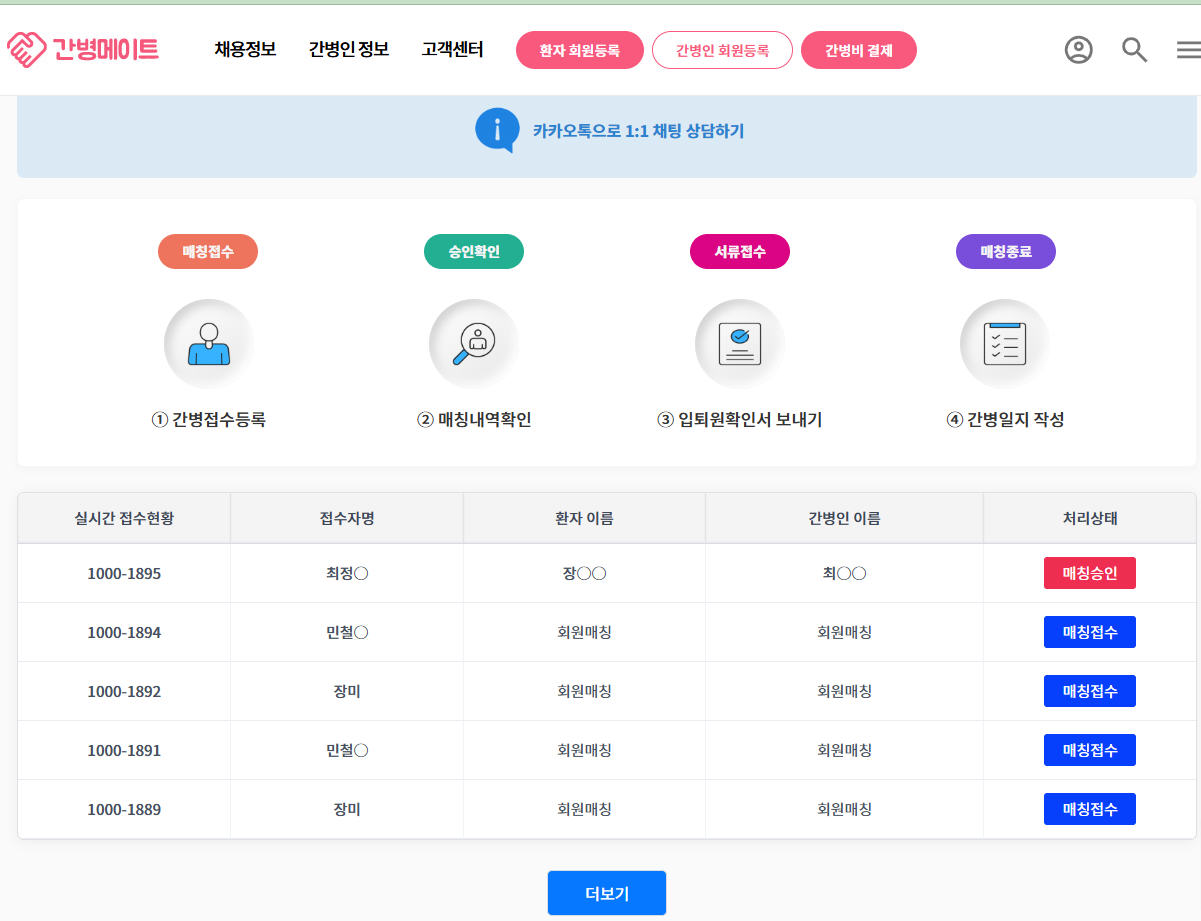This screenshot has height=921, width=1201.
Task: Open the 채용정보 menu item
Action: click(x=245, y=49)
